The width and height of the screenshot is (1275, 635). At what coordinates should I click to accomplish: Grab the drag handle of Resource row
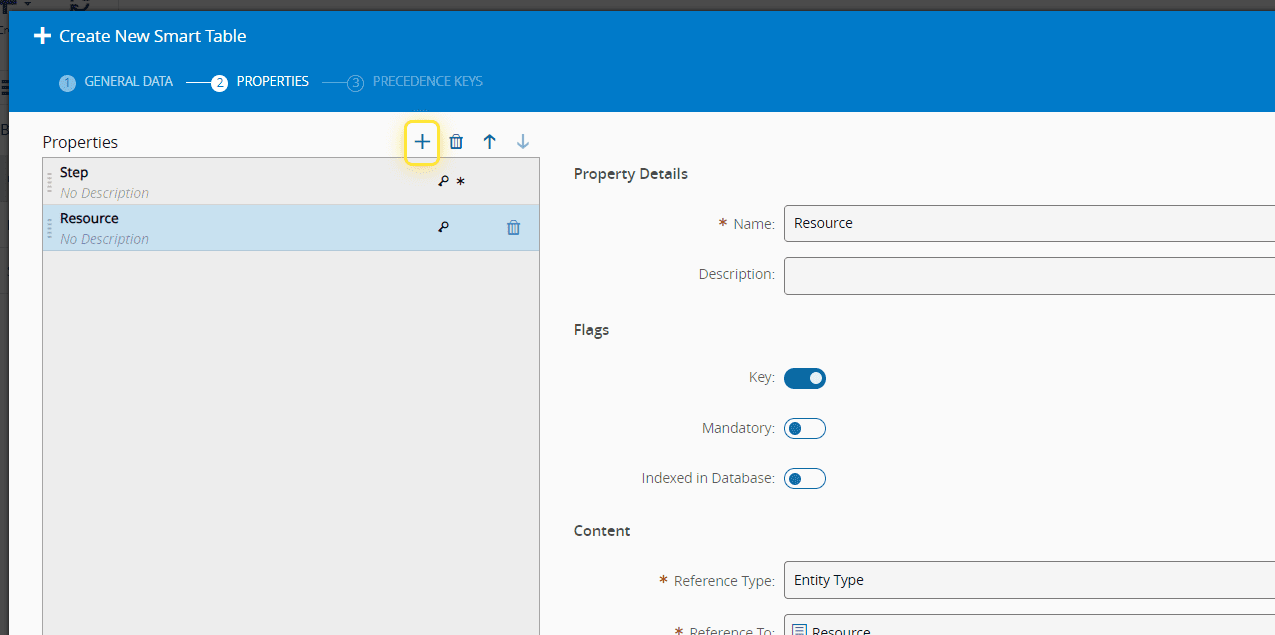(x=49, y=228)
